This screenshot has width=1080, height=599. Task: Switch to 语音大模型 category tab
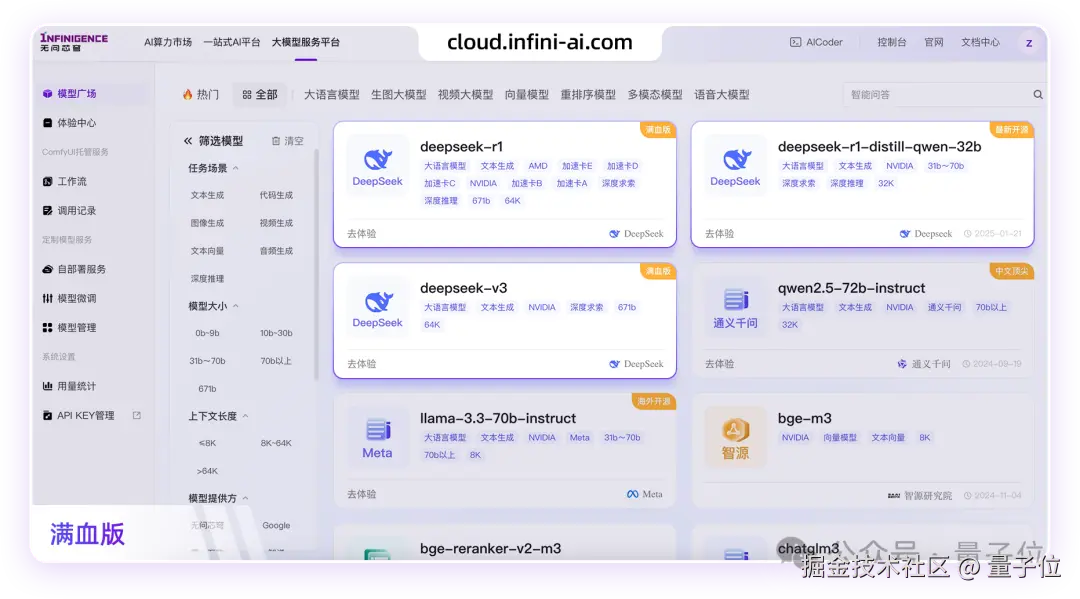coord(721,94)
